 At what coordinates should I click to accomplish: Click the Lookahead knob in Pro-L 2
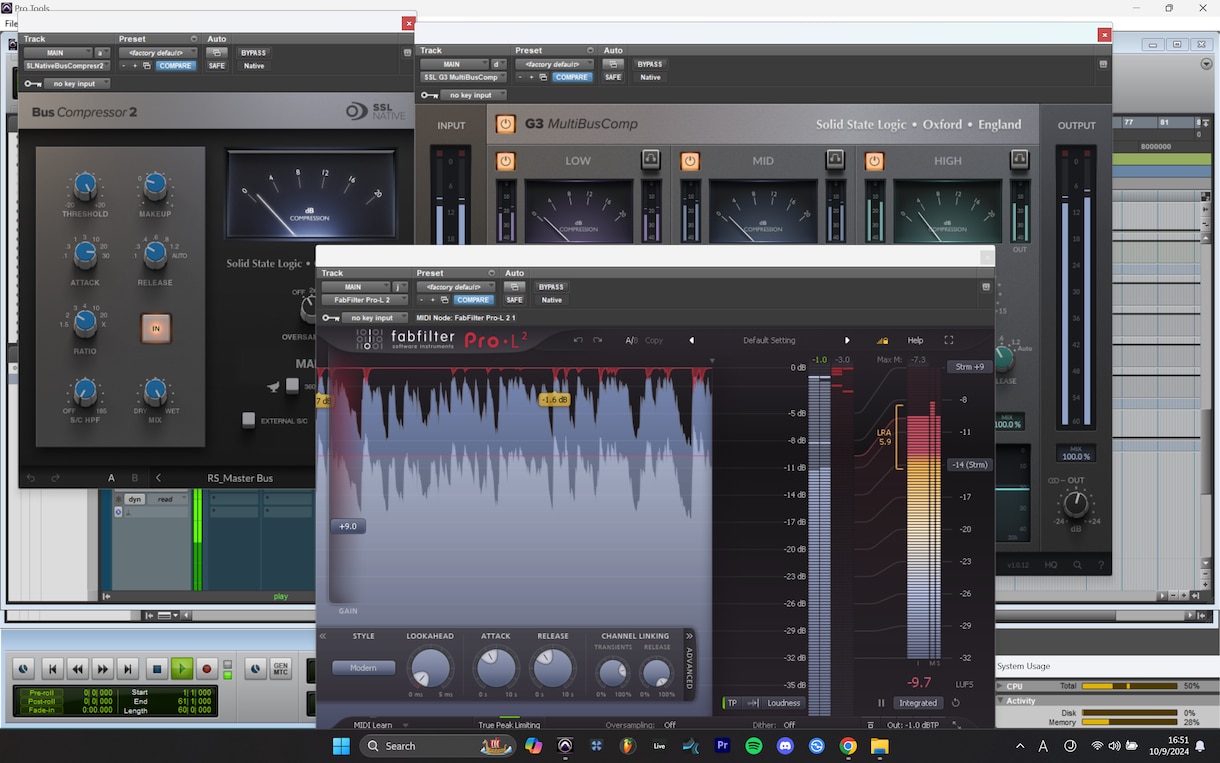click(x=430, y=668)
